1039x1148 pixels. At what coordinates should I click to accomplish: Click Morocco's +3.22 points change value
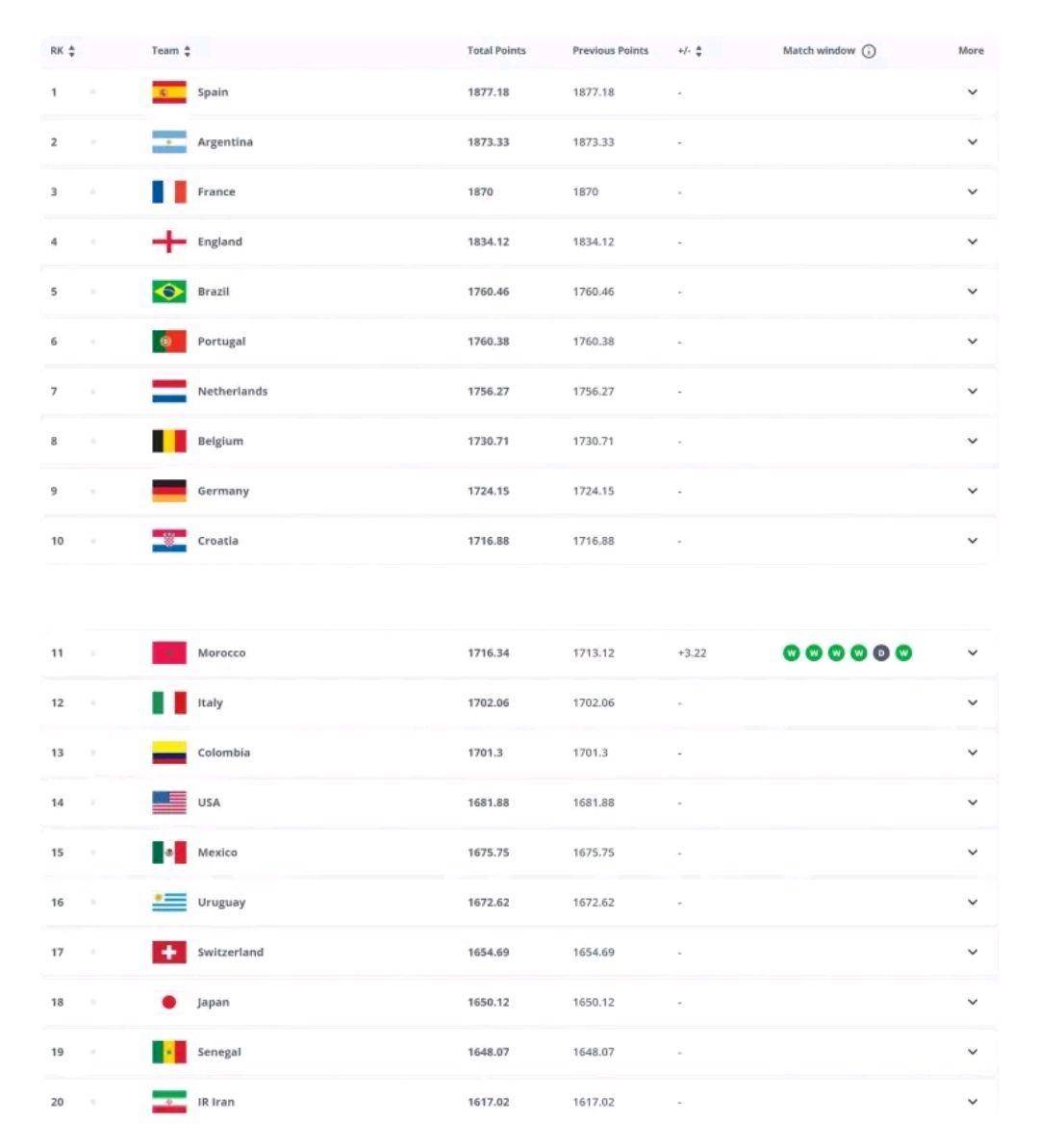coord(692,653)
